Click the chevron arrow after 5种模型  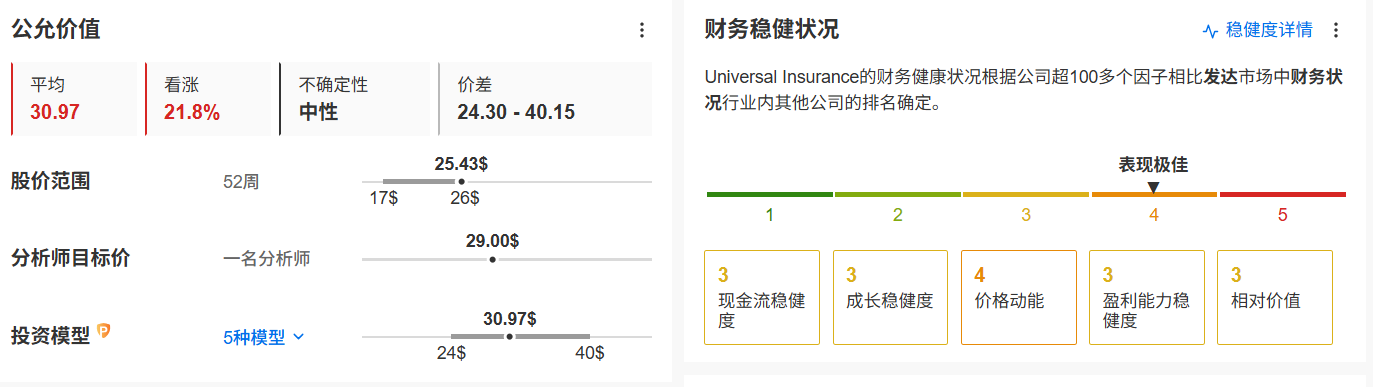(x=298, y=337)
